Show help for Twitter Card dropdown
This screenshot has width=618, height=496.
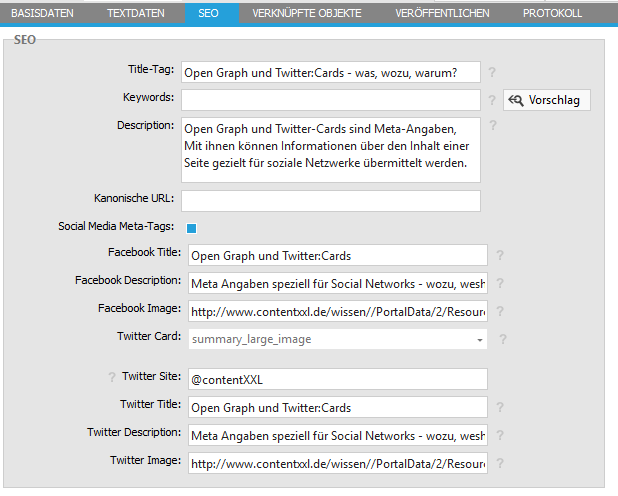pyautogui.click(x=503, y=339)
